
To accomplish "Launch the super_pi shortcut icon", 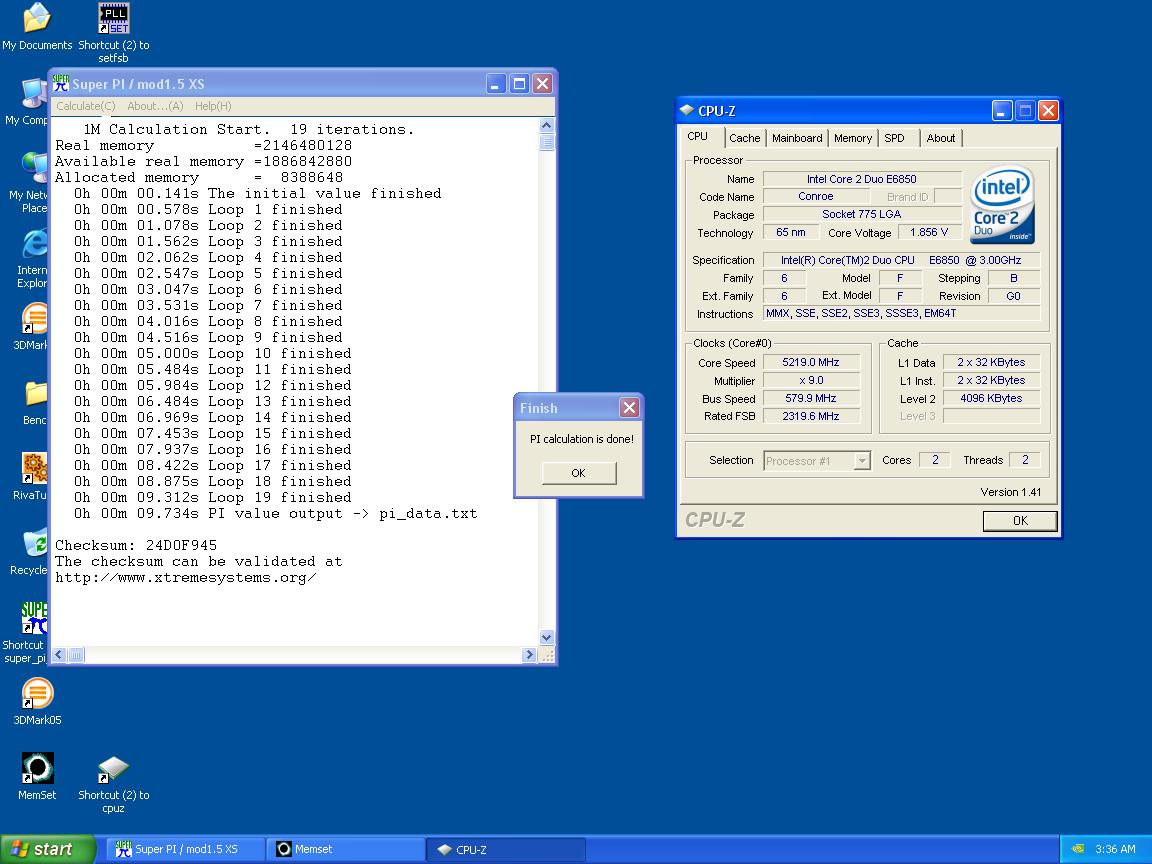I will pos(34,618).
